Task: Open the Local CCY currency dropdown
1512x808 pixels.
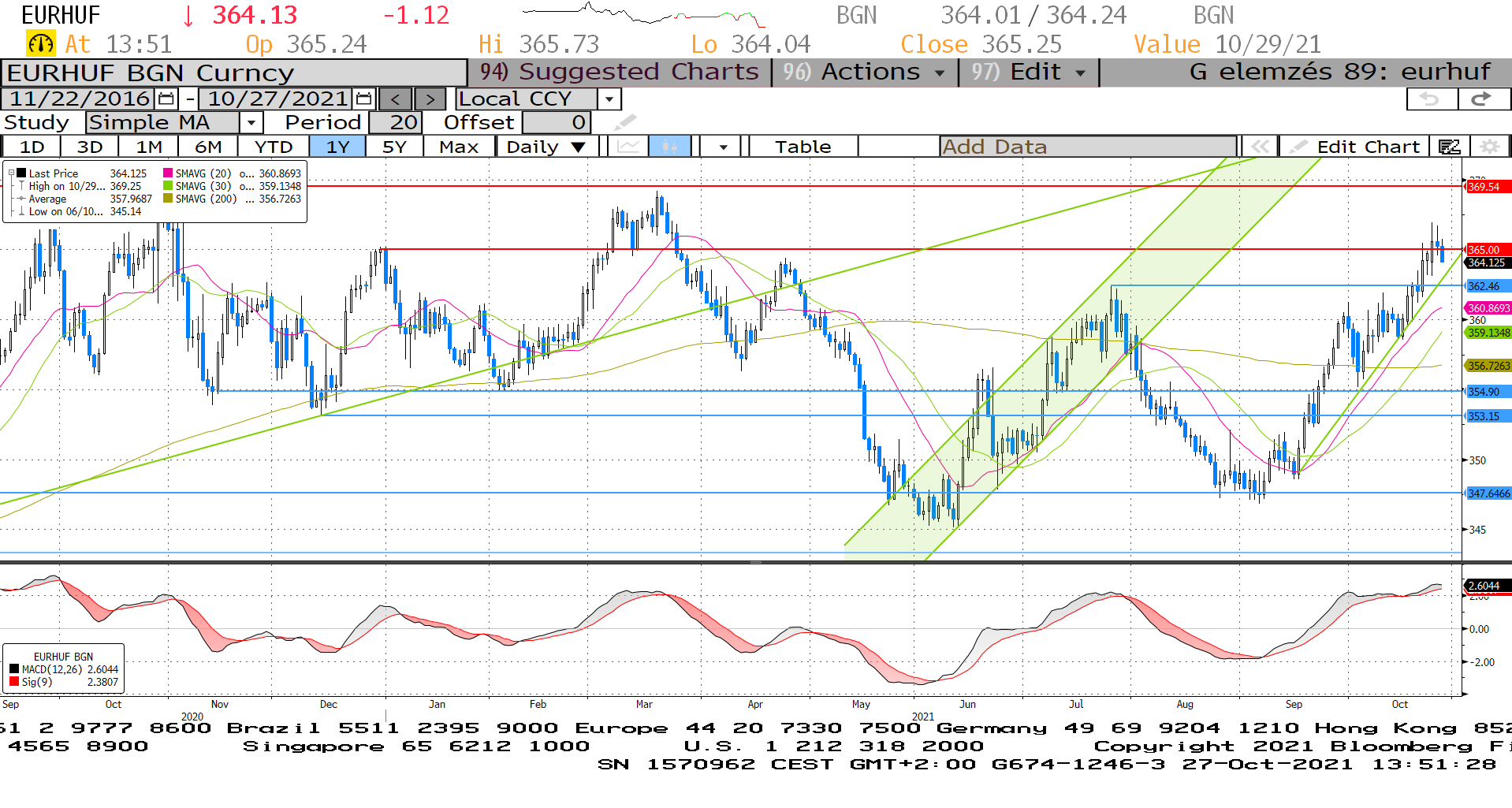Action: [x=609, y=99]
